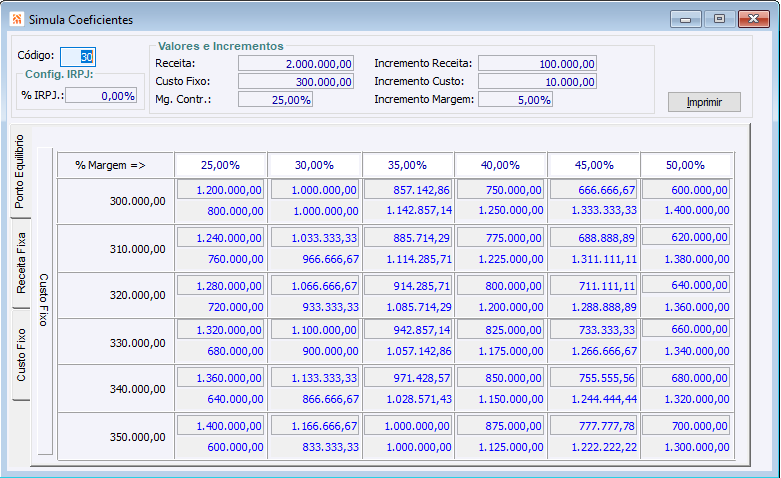Click the cell 1.380.000,00
Viewport: 781px width, 478px height.
[x=697, y=259]
